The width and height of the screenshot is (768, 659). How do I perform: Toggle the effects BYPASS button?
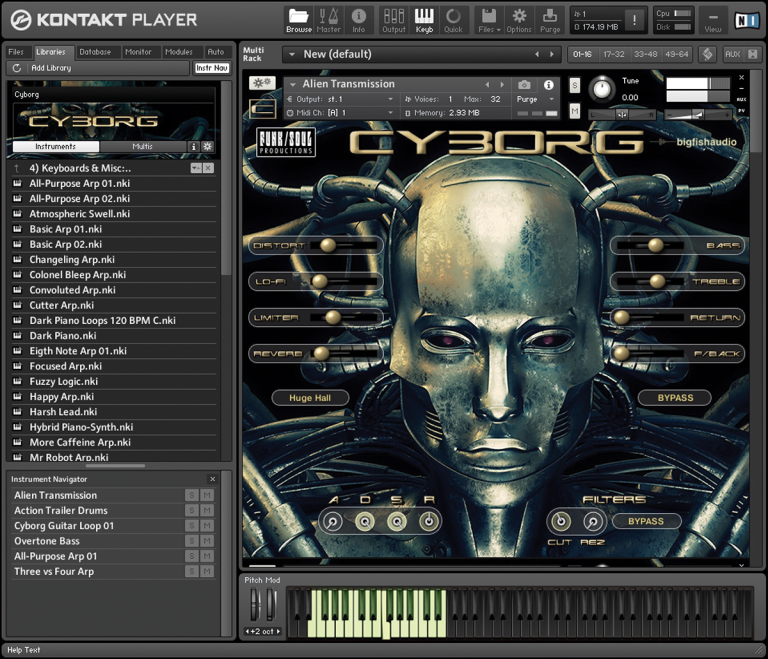click(675, 398)
